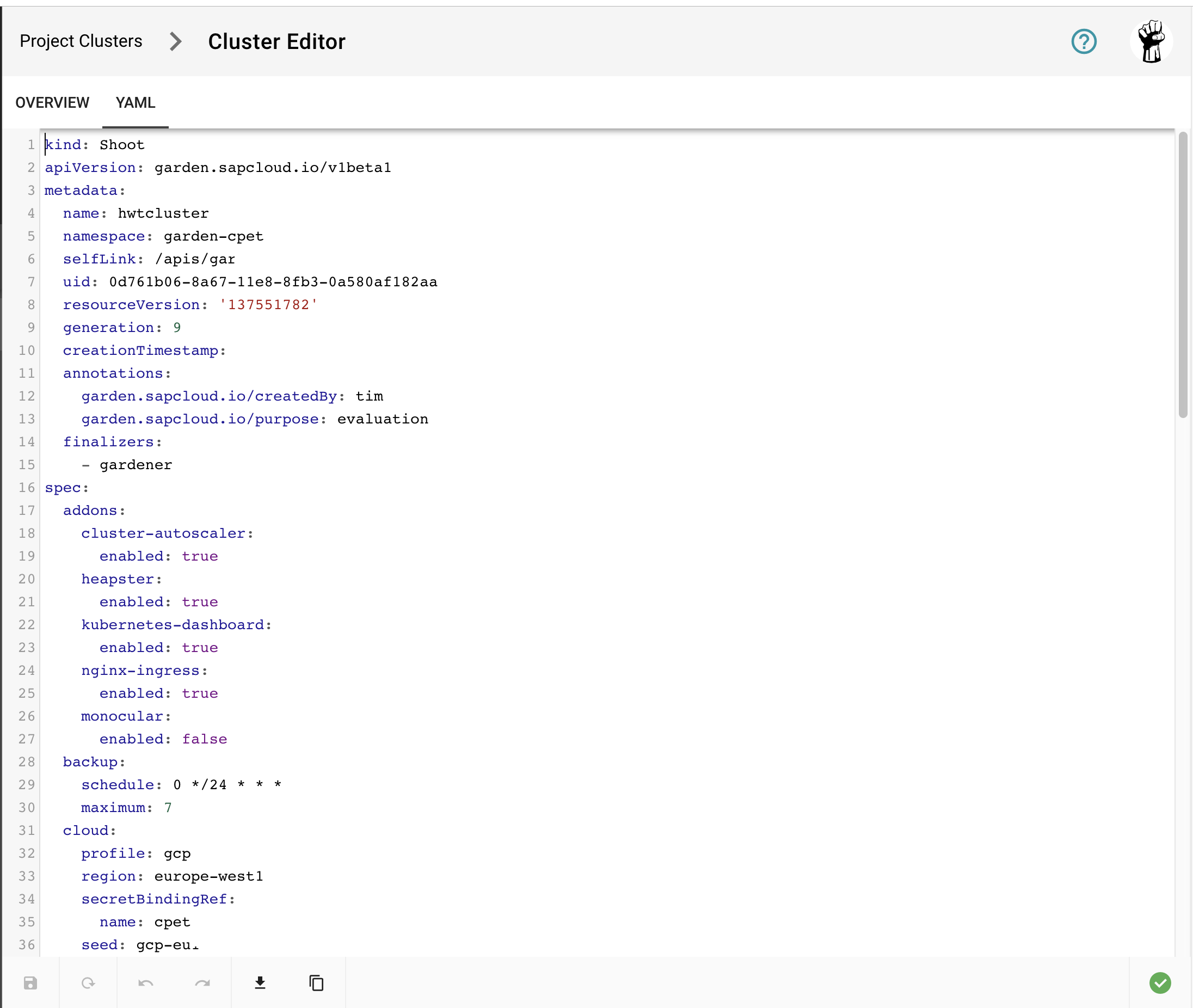Save the YAML changes with the save icon
The image size is (1193, 1008).
click(32, 984)
